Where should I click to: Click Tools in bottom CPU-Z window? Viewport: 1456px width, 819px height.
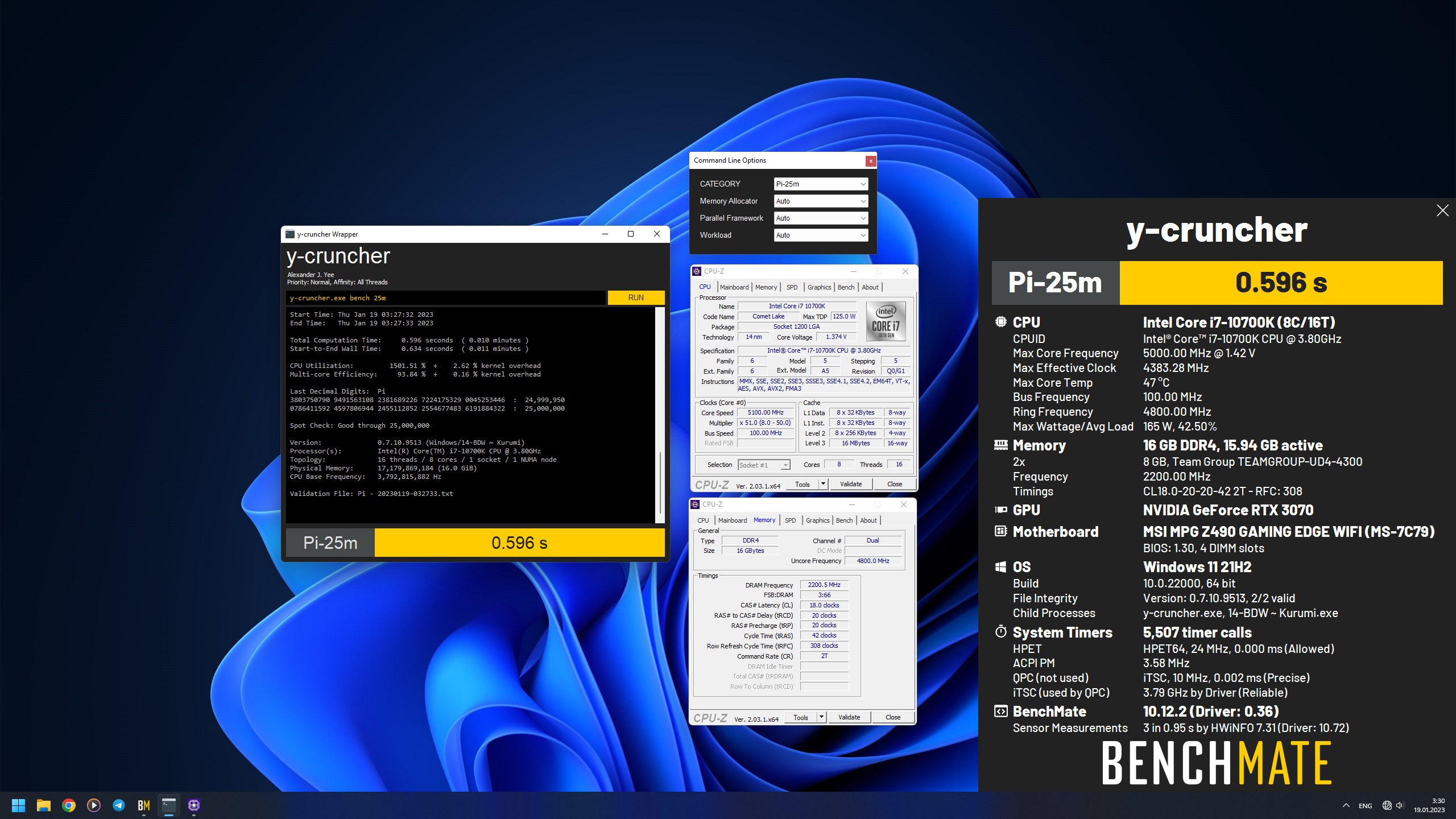tap(801, 717)
